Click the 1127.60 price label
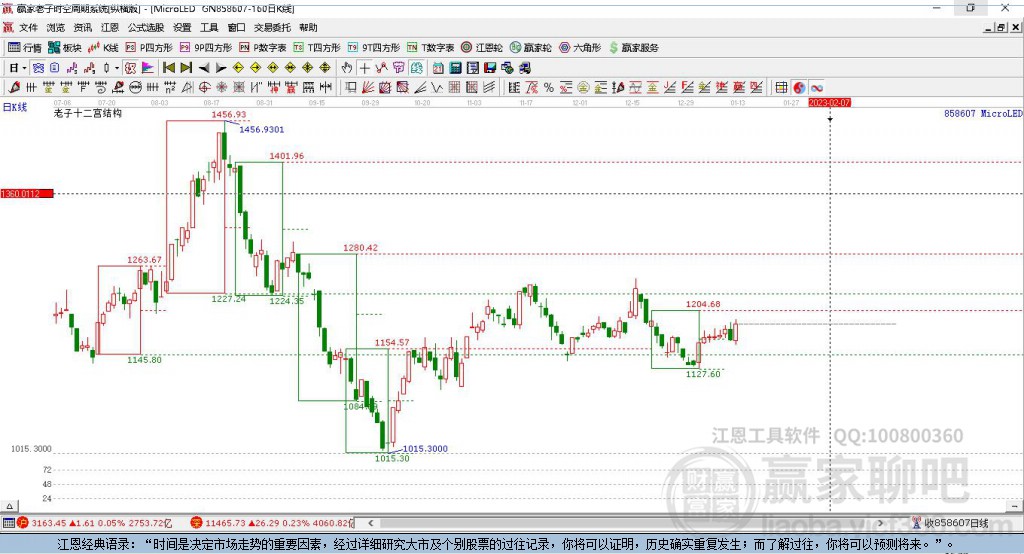The image size is (1024, 554). click(x=703, y=374)
